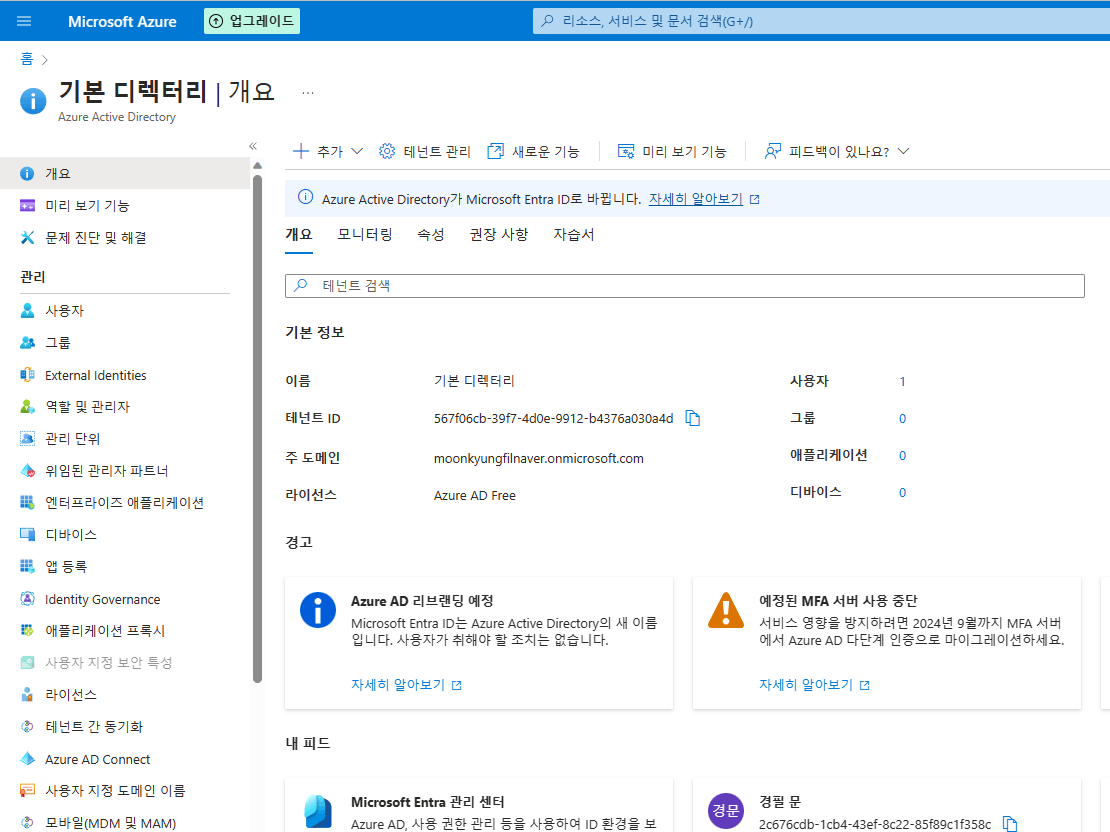Focus the 리소스, 서비스 및 문서 검색 search box
The width and height of the screenshot is (1110, 832).
[x=821, y=21]
